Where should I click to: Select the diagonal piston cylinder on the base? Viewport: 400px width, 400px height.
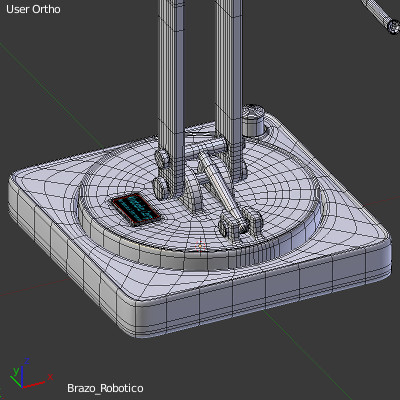click(222, 190)
